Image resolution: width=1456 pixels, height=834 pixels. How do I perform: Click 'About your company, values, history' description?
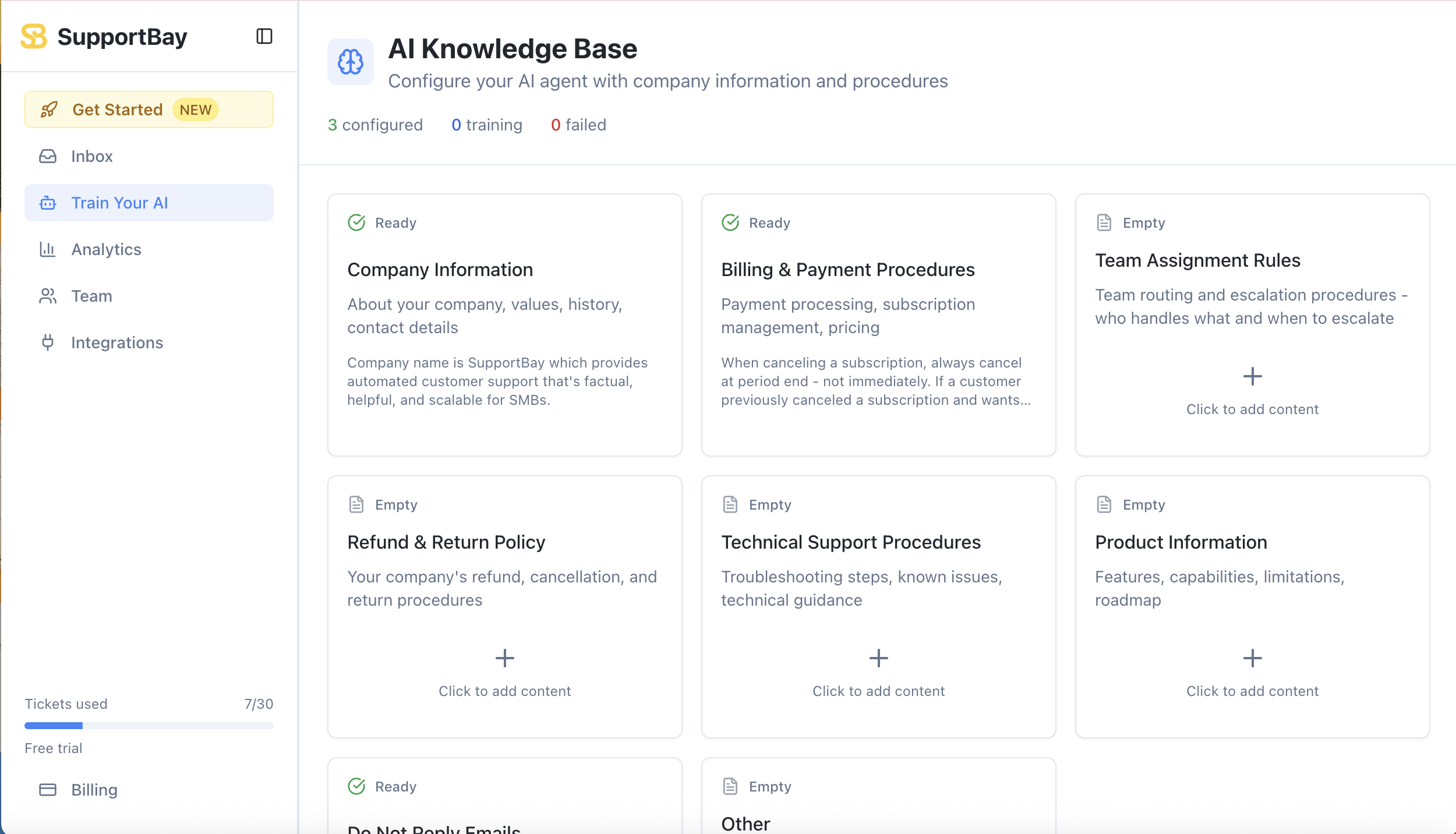tap(485, 316)
